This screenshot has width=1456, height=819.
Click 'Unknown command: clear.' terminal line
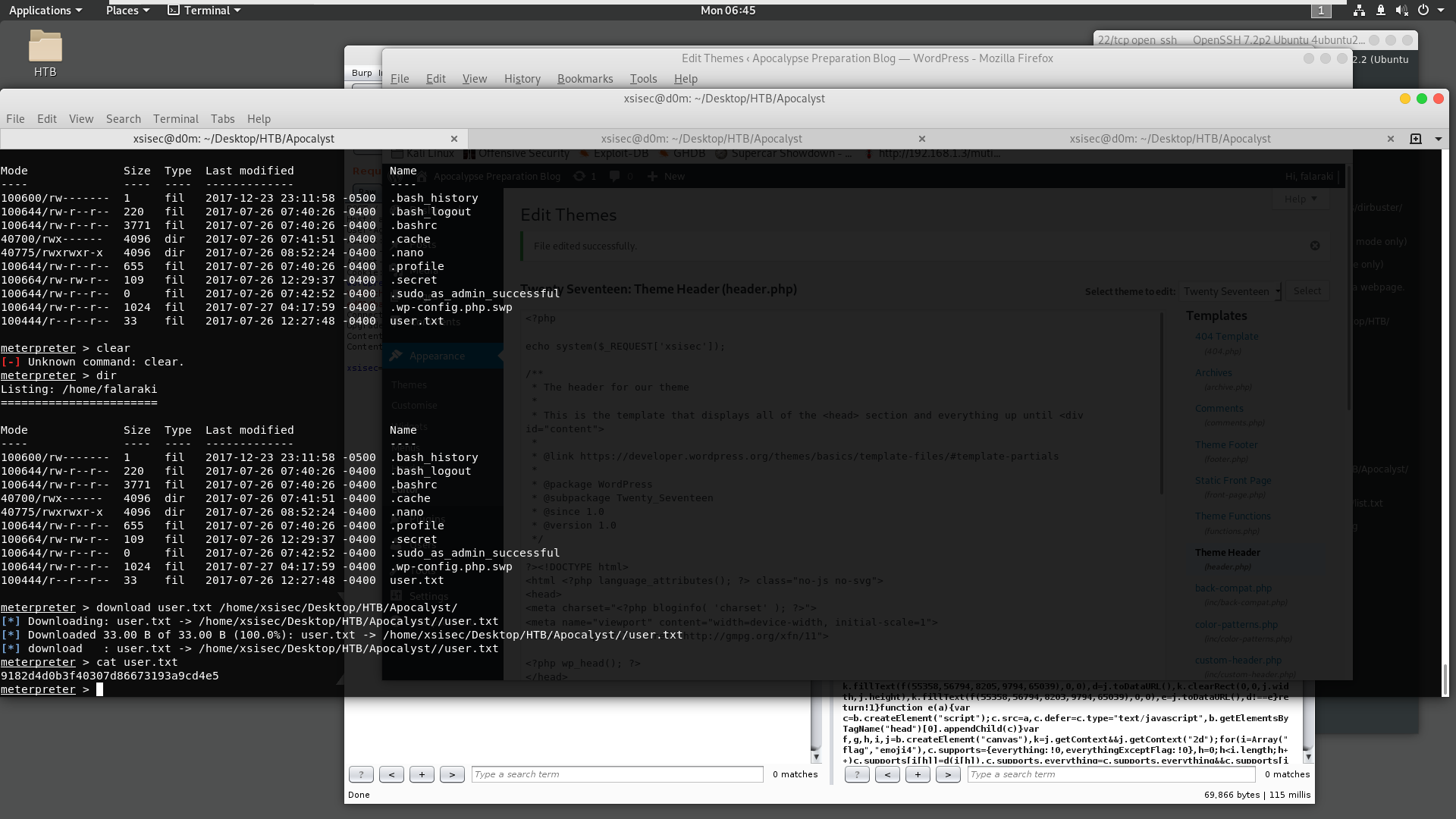[x=93, y=362]
